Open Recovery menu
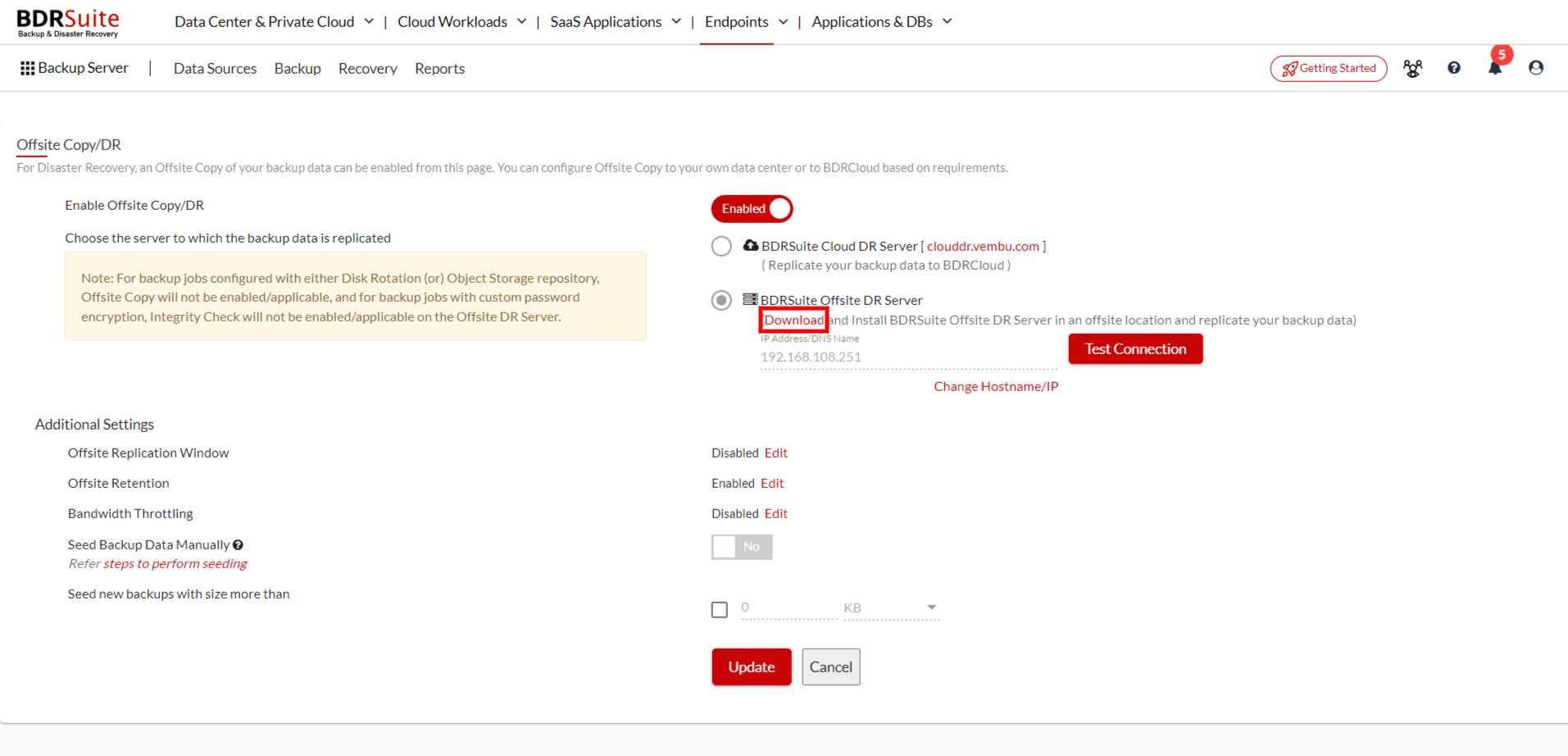Screen dimensions: 1568x756 [368, 69]
